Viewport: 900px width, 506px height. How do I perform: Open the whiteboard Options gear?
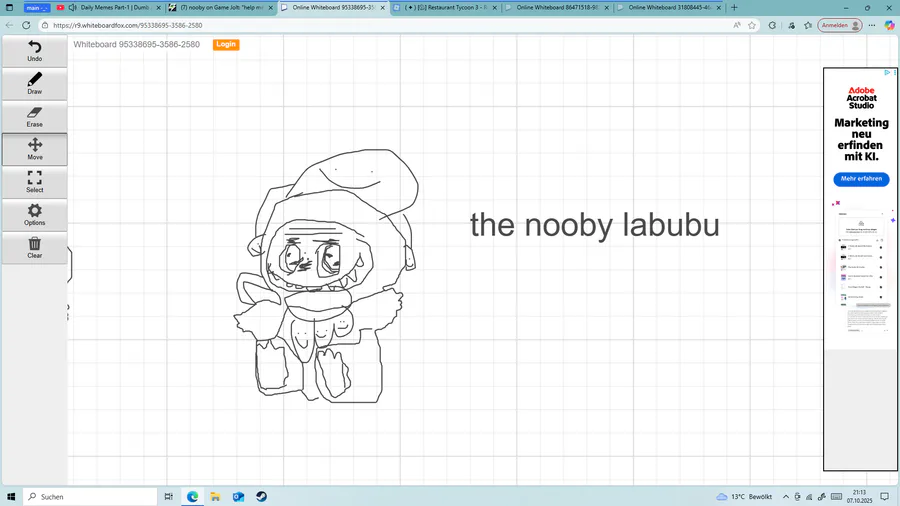click(34, 215)
